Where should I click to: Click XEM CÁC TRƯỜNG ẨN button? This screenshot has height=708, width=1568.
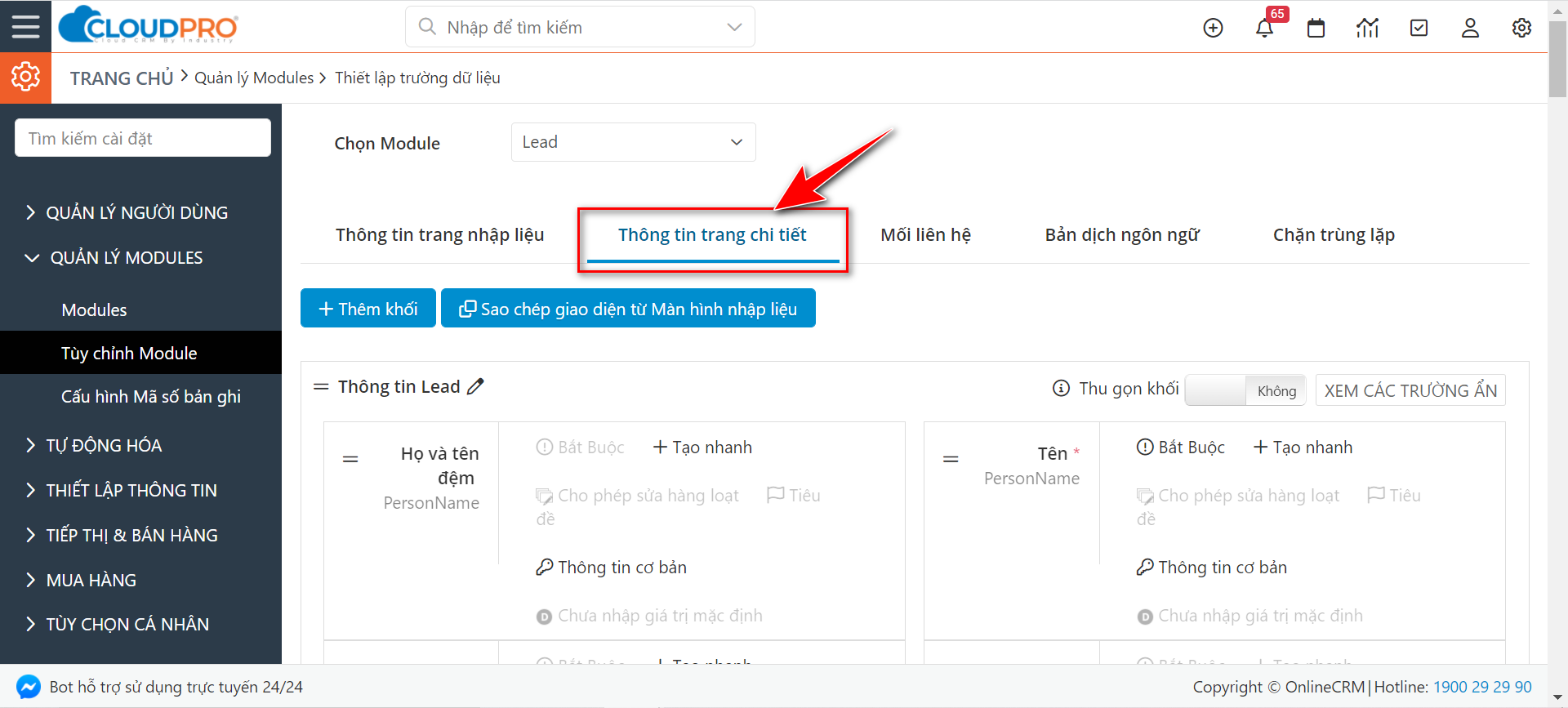[x=1410, y=390]
